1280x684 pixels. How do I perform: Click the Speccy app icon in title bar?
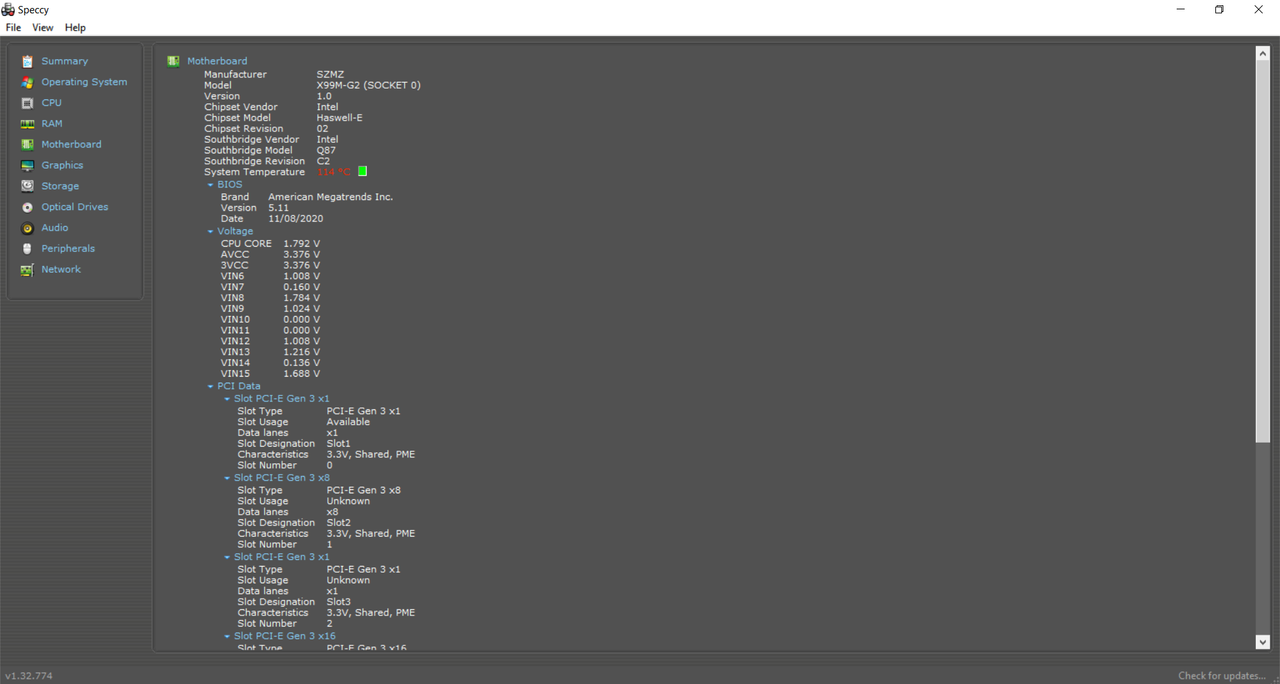click(8, 9)
